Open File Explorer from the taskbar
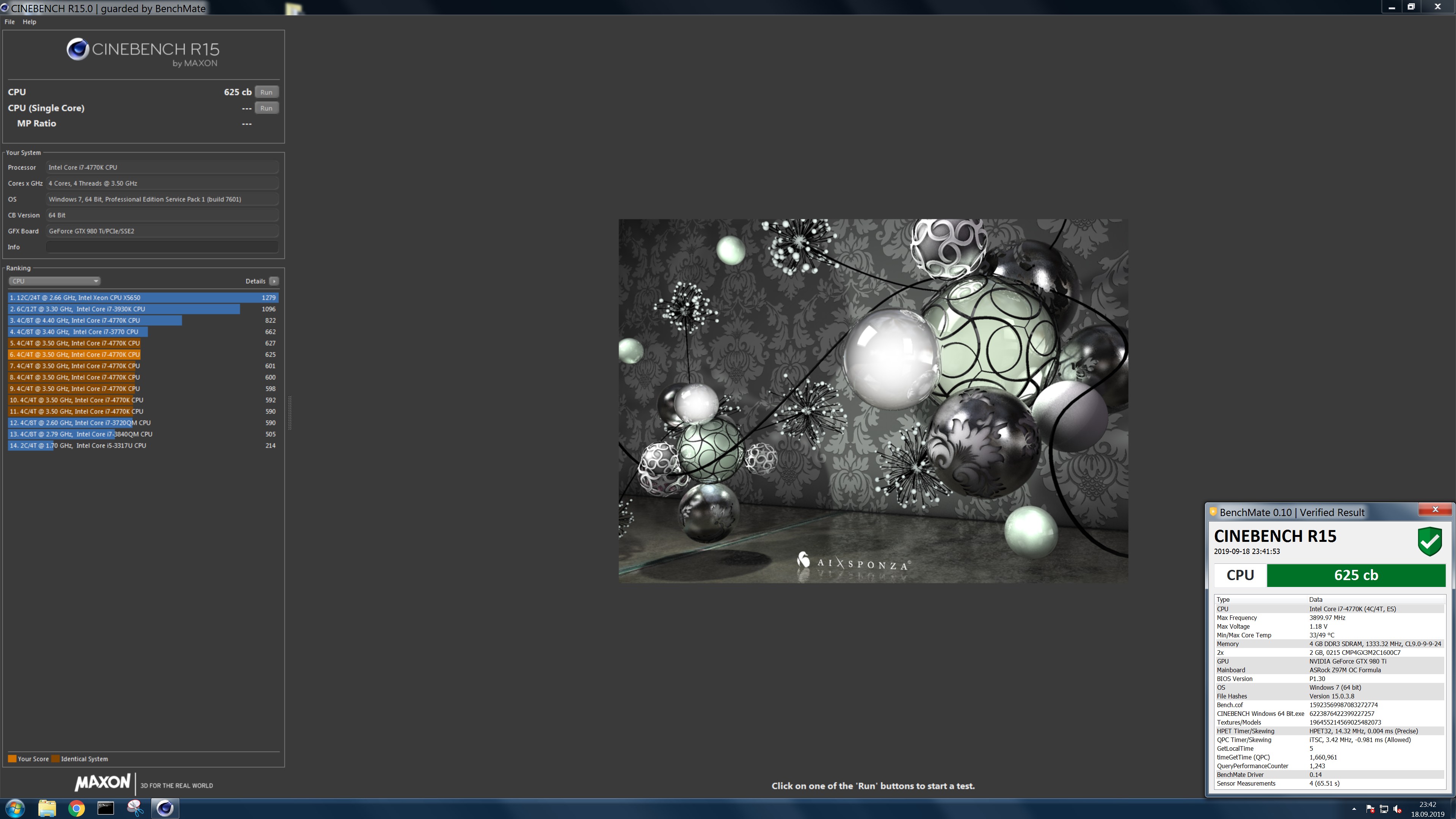 pos(47,808)
